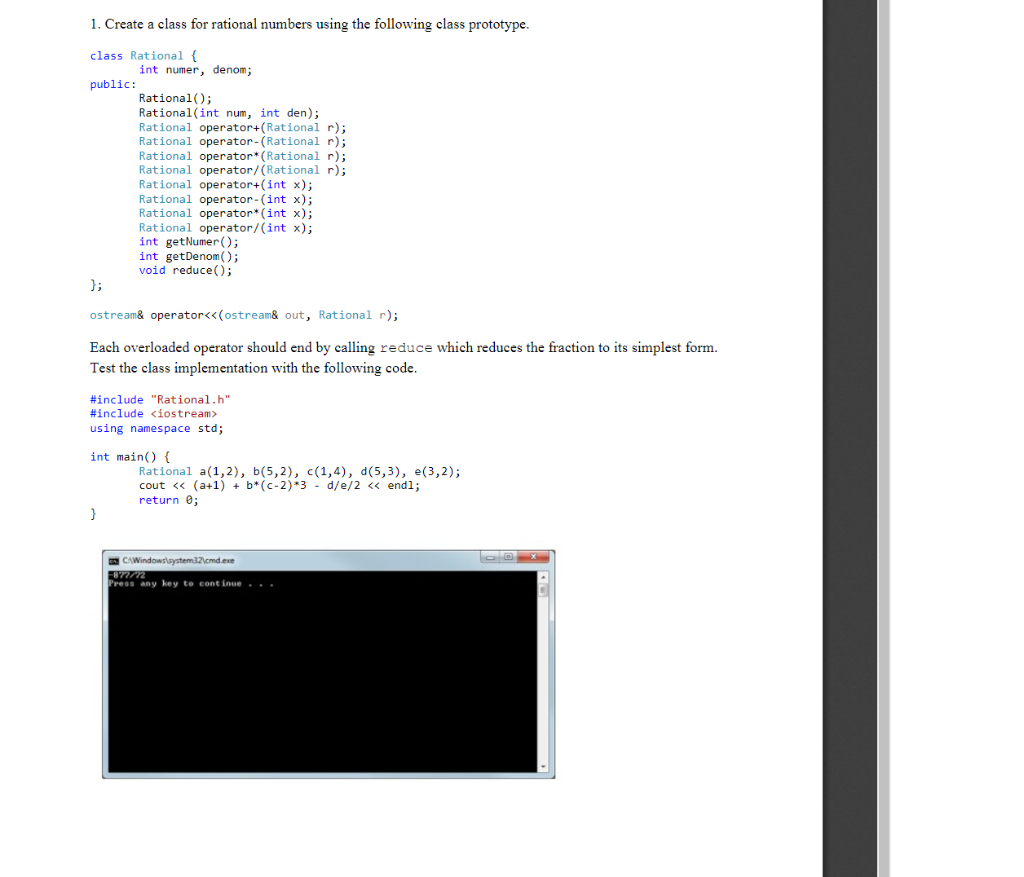Click the "Rational(int num, int den);" line
Viewport: 1024px width, 877px height.
click(229, 113)
